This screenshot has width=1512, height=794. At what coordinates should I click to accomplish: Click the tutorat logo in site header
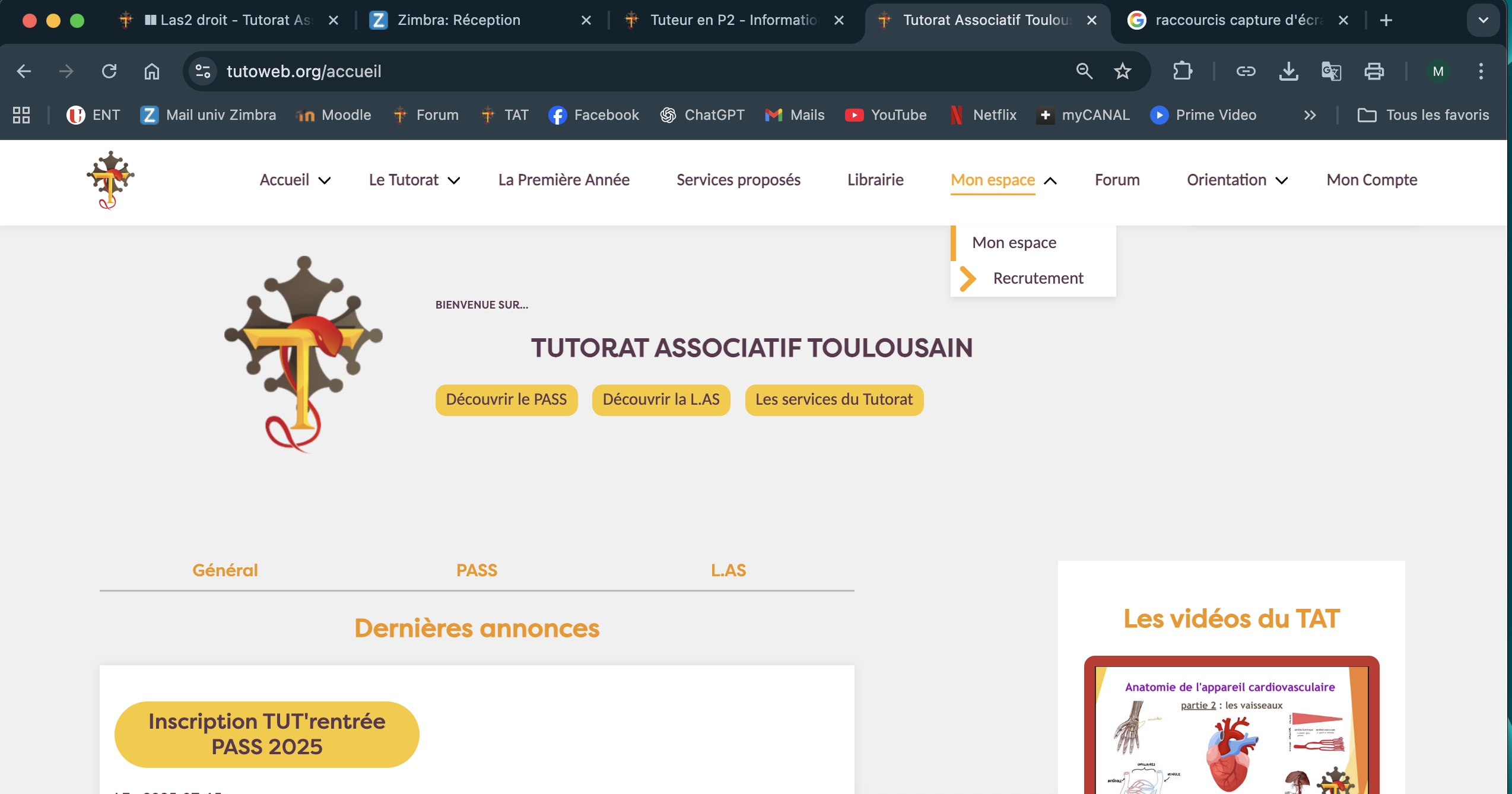pyautogui.click(x=110, y=180)
